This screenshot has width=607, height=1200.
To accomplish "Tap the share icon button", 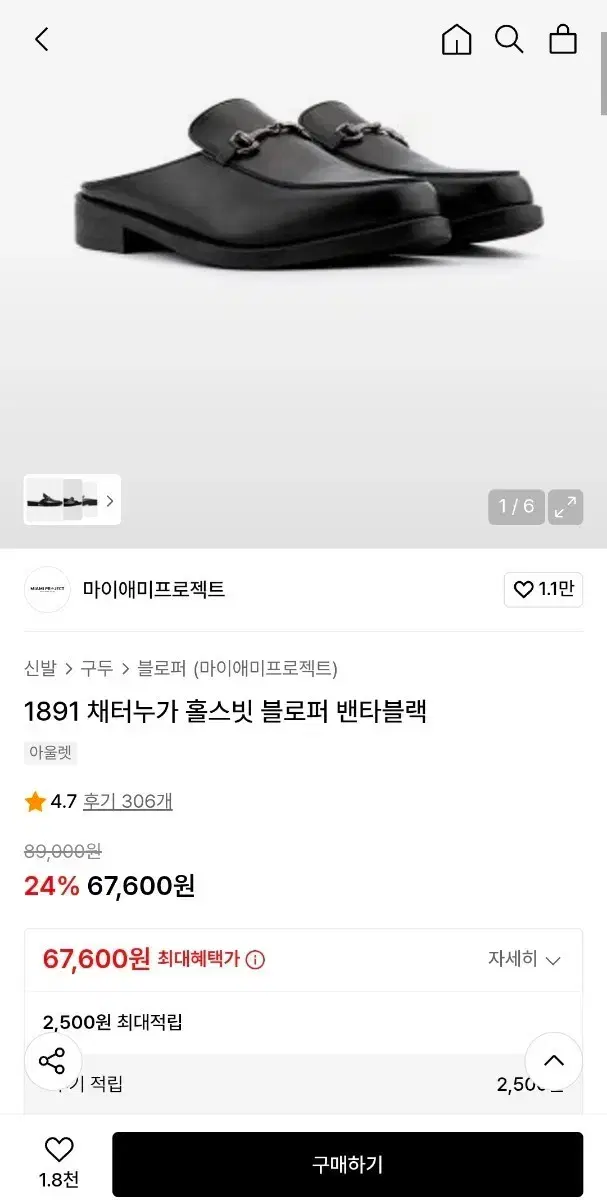I will pos(52,1061).
